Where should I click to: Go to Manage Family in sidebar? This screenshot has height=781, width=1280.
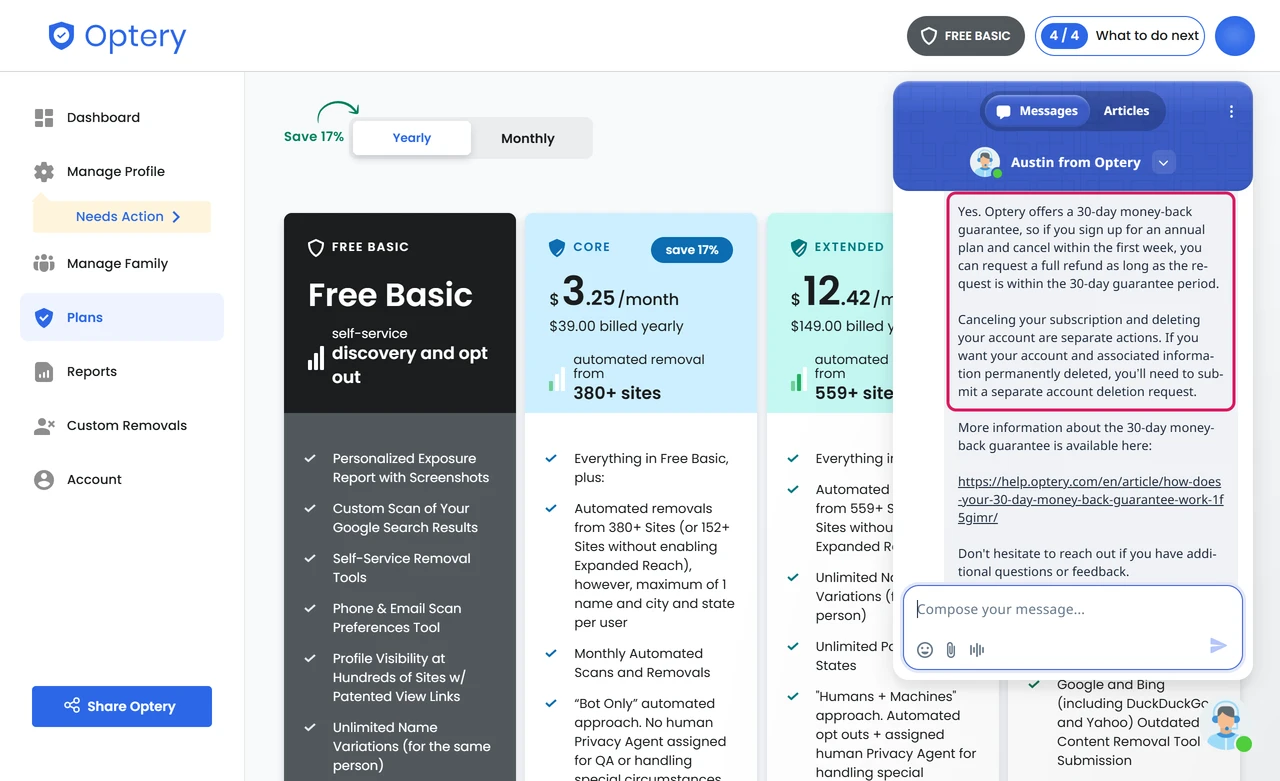117,264
